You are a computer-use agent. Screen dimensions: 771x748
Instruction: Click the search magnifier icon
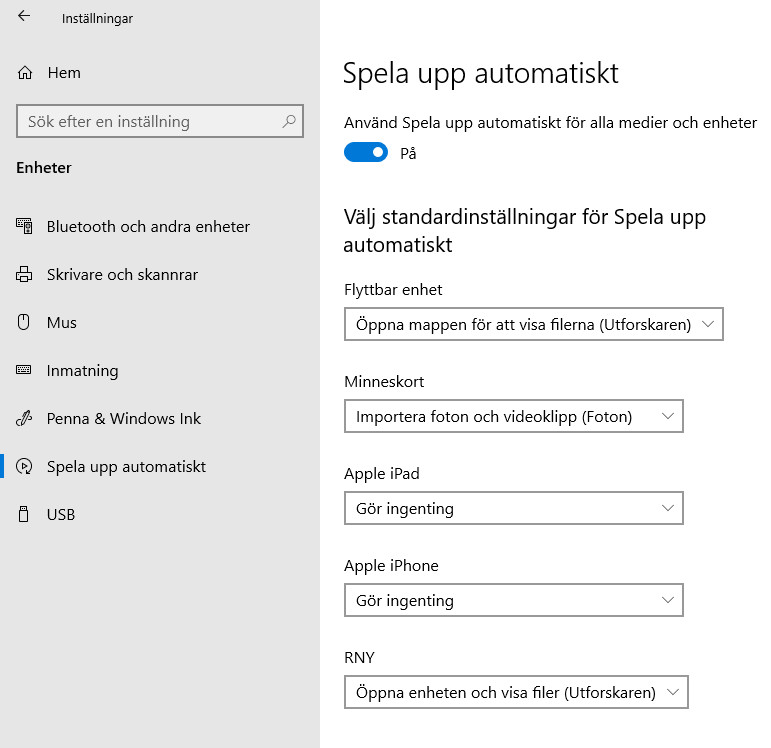point(289,122)
